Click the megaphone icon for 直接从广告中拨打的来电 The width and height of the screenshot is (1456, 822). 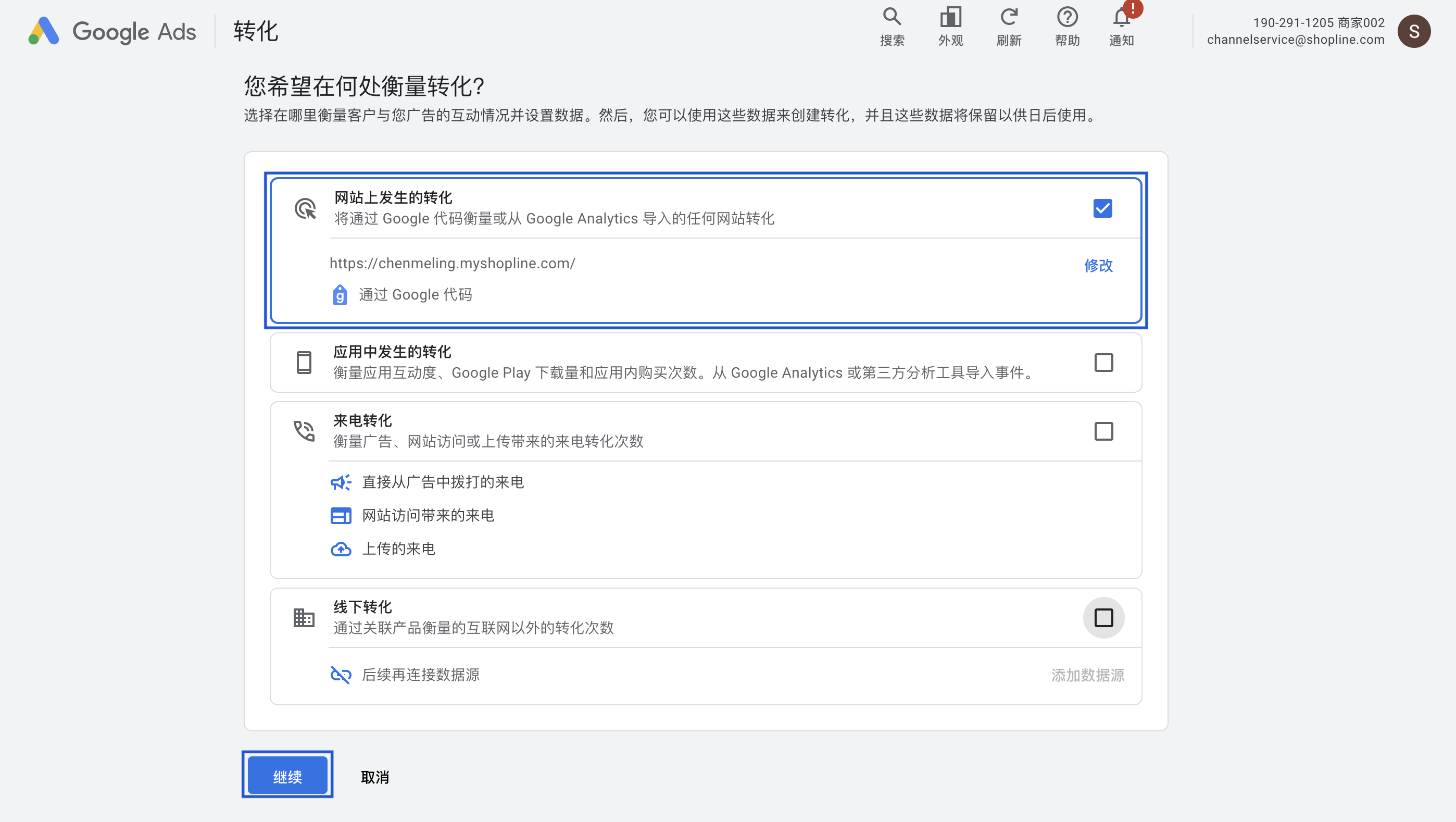coord(341,482)
